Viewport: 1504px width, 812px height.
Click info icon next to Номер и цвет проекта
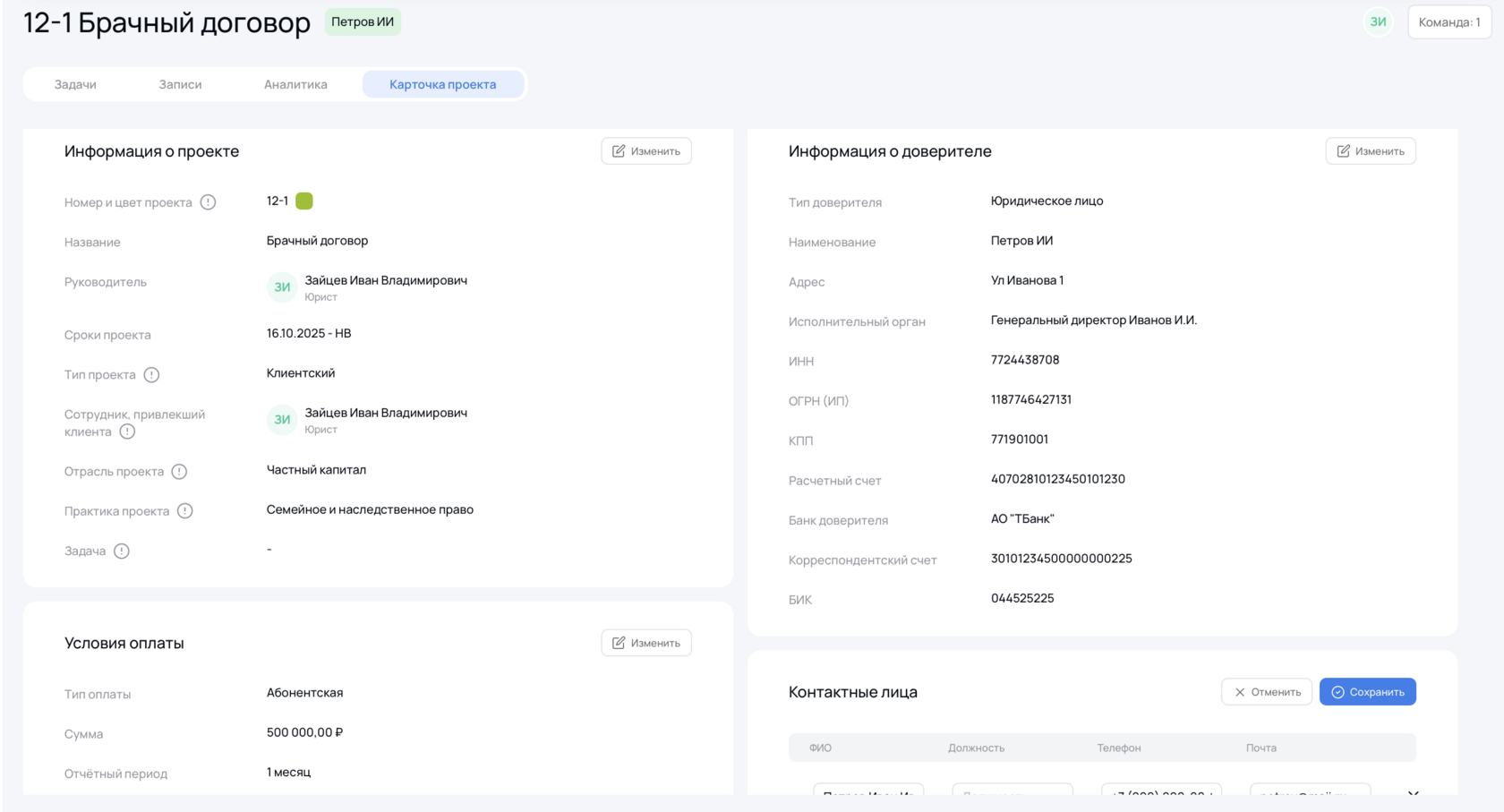[208, 202]
